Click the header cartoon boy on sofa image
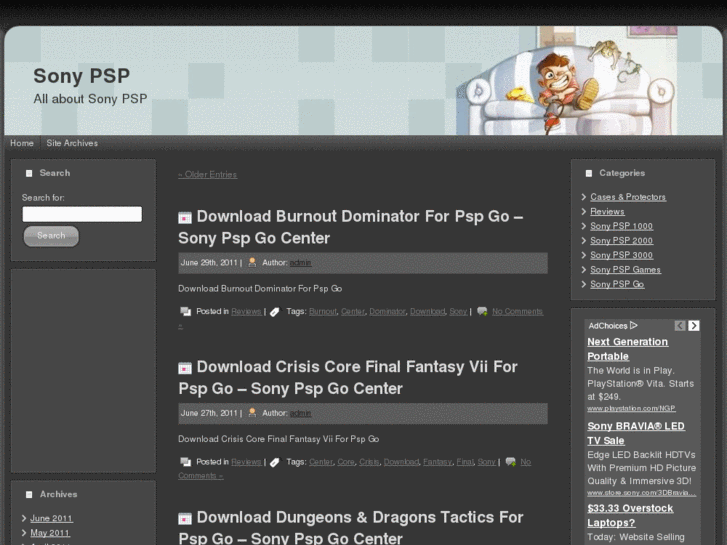727x545 pixels. (x=568, y=81)
